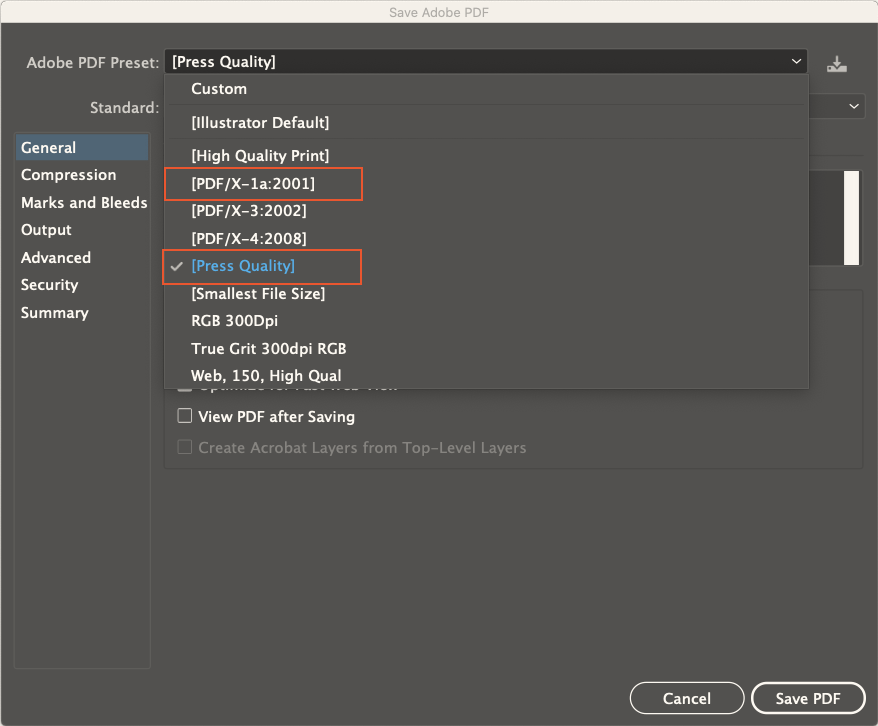The width and height of the screenshot is (878, 726).
Task: Select the RGB 300Dpi preset
Action: click(x=486, y=321)
